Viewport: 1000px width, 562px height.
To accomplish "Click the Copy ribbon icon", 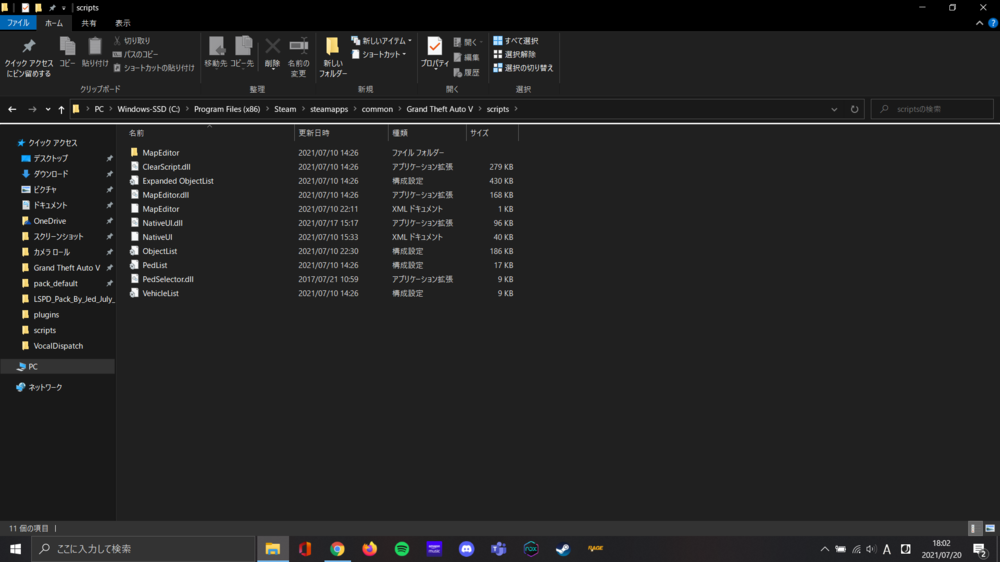I will pyautogui.click(x=67, y=52).
